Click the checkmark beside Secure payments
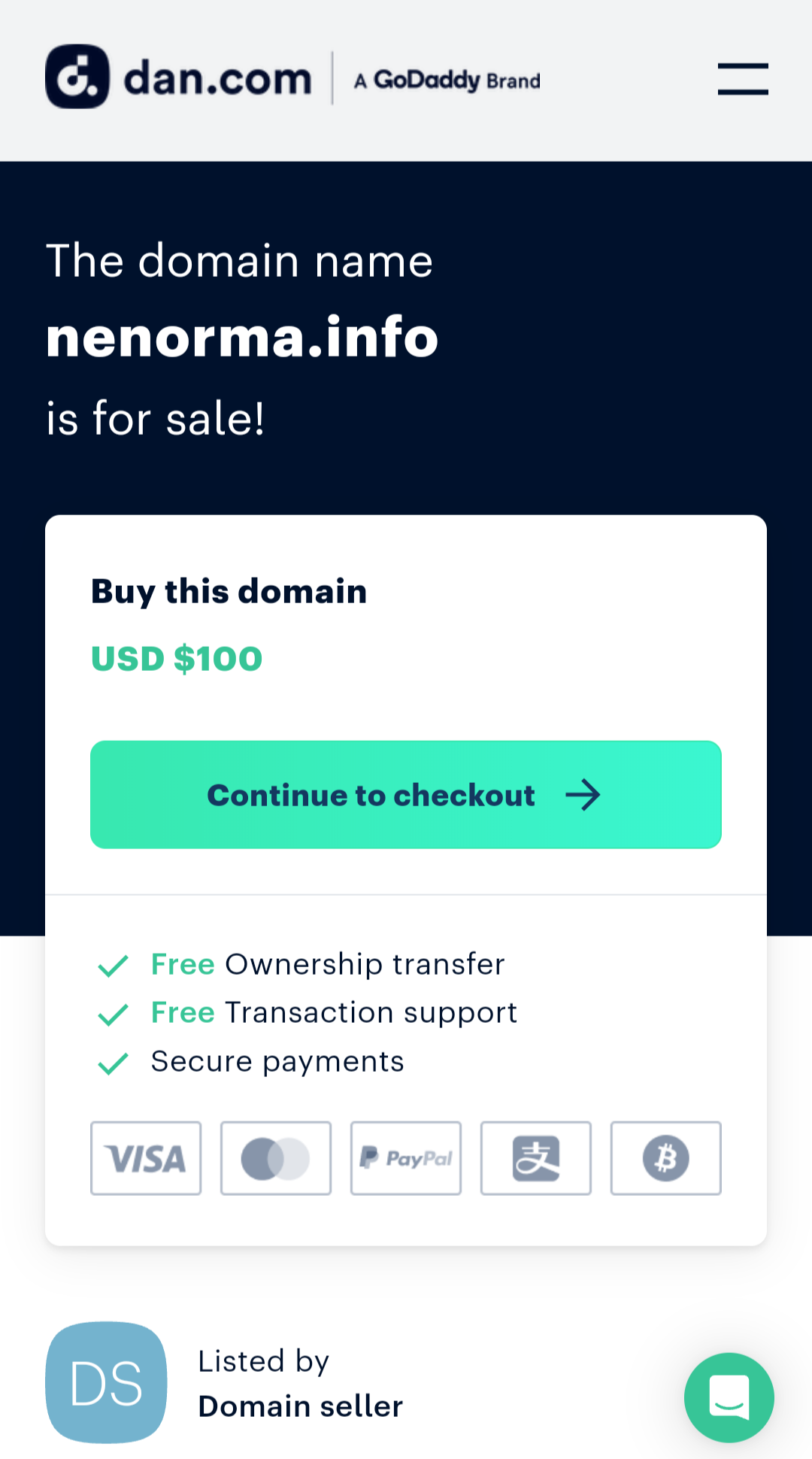812x1459 pixels. tap(113, 1063)
